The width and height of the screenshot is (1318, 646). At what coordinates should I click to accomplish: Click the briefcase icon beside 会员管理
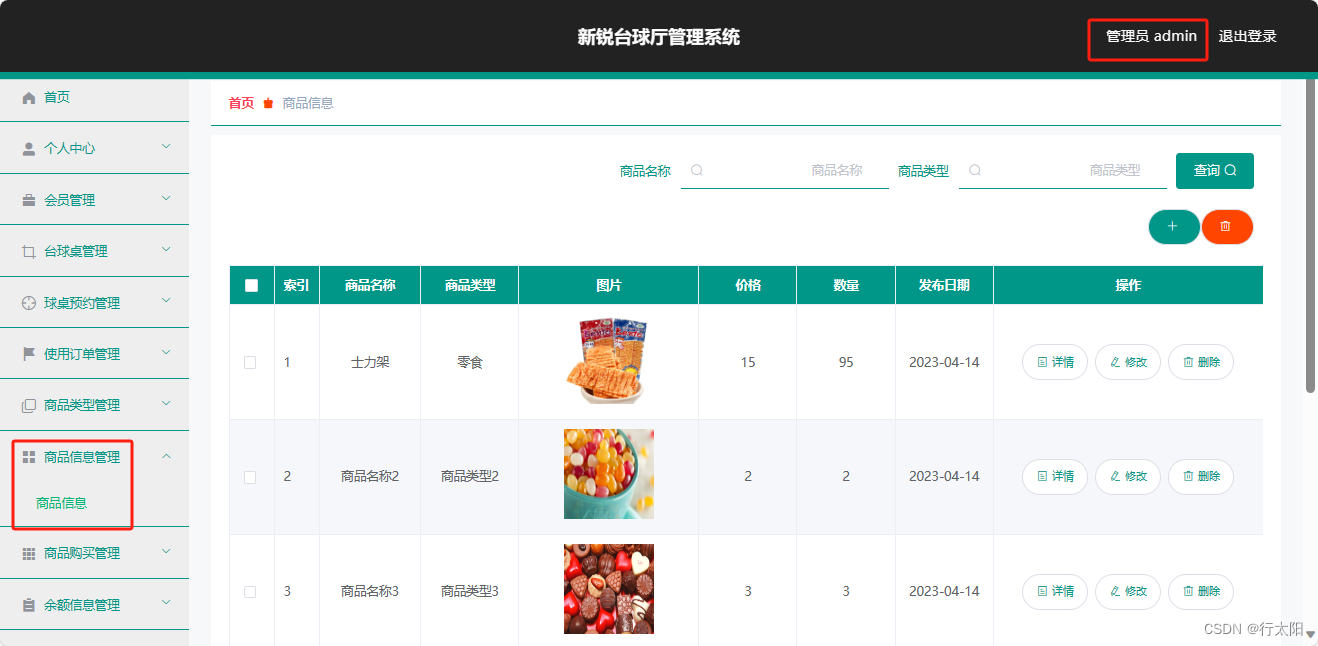pyautogui.click(x=29, y=200)
